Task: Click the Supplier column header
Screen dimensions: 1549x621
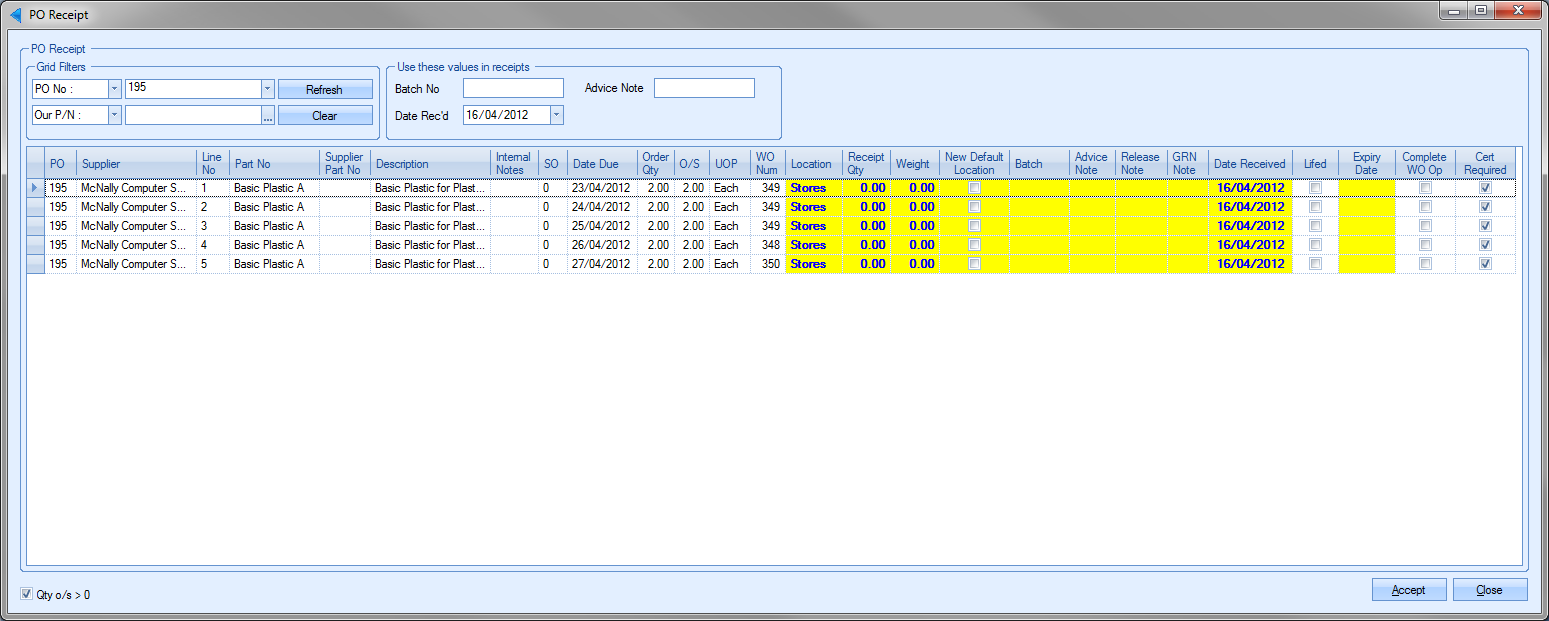Action: coord(100,164)
